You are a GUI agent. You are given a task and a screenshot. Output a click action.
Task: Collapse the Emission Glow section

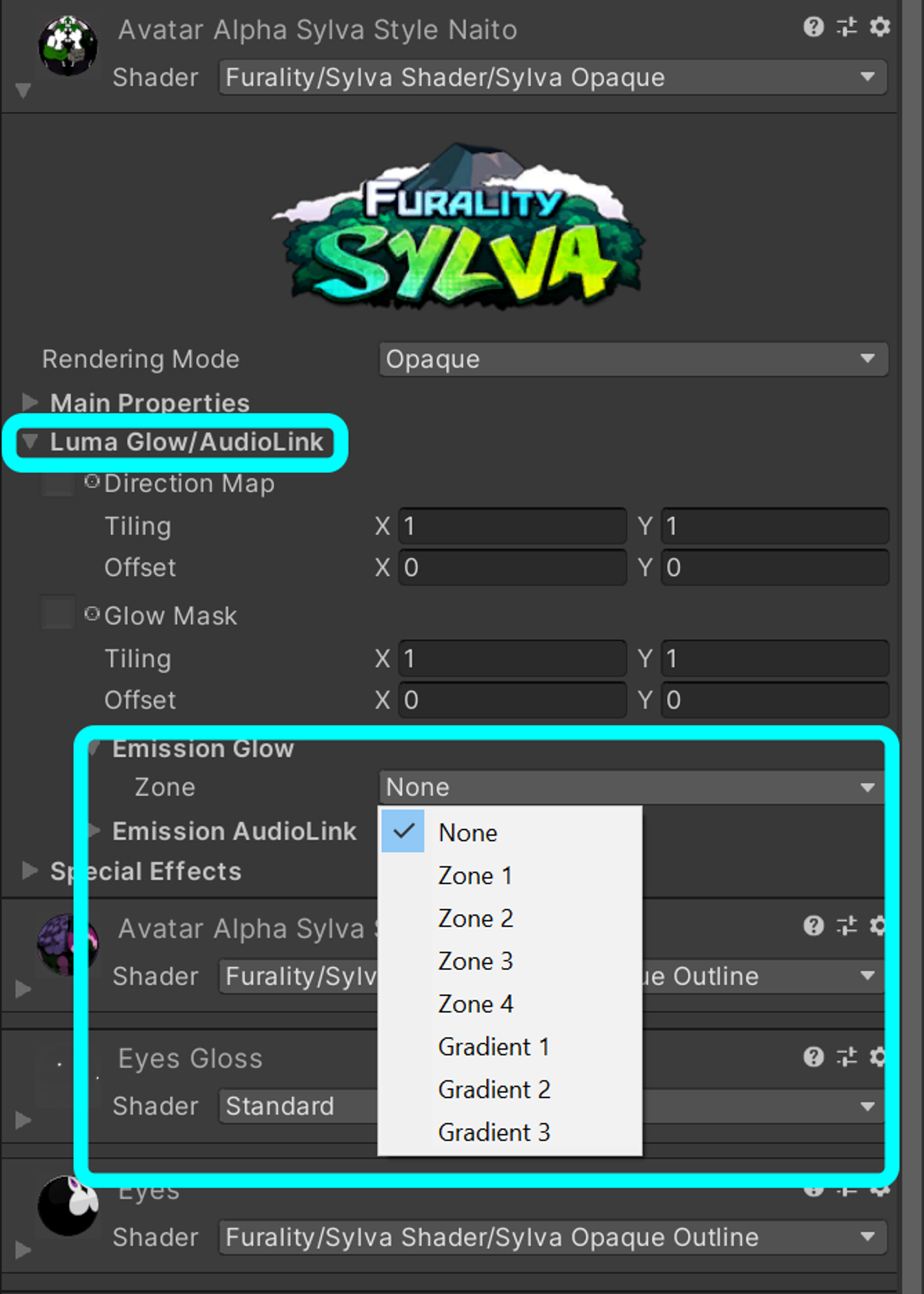(x=94, y=748)
